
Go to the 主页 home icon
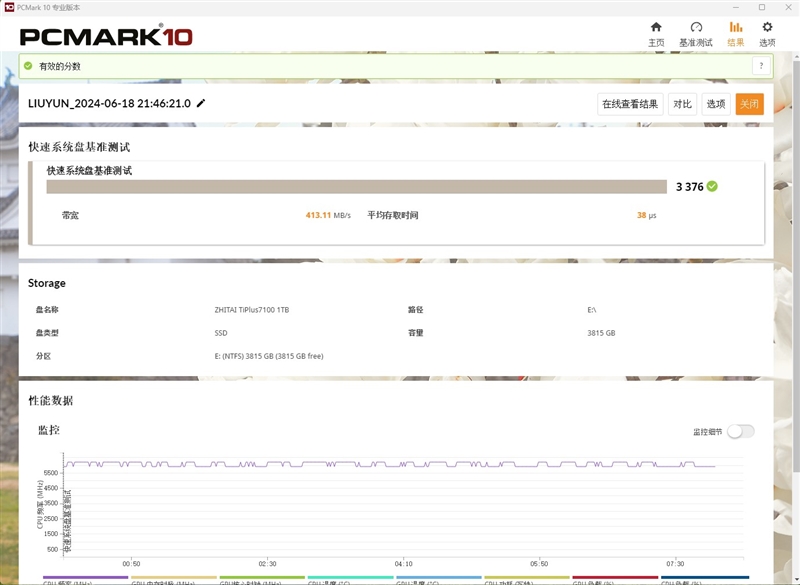pos(656,27)
